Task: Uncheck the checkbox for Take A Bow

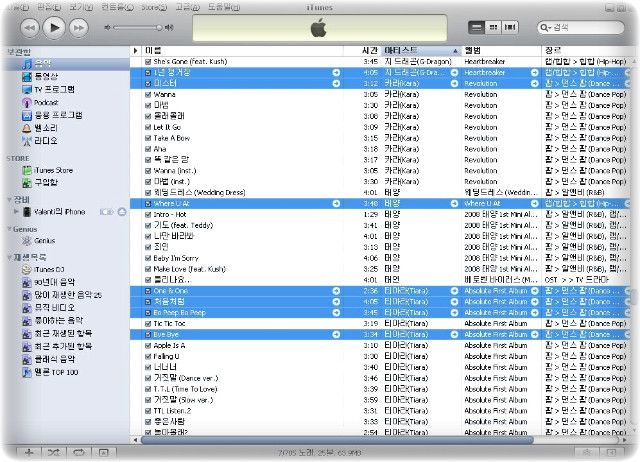Action: pyautogui.click(x=148, y=138)
